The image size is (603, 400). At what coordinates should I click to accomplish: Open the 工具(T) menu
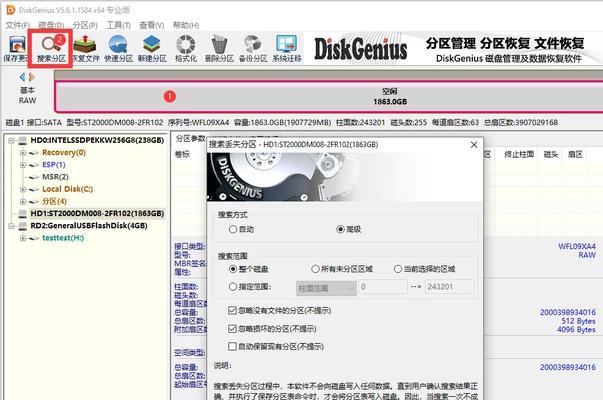click(118, 25)
